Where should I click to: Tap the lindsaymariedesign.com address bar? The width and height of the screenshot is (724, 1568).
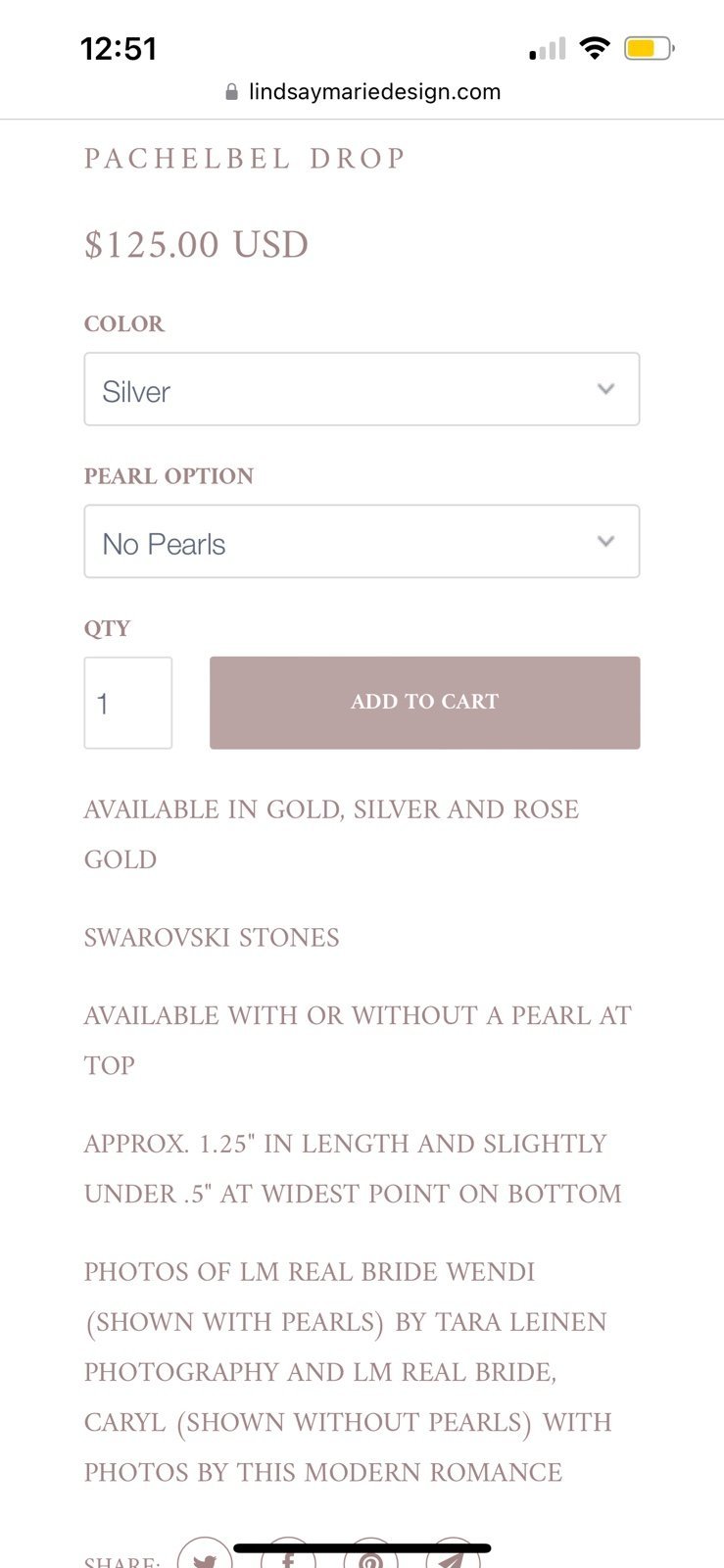(x=362, y=92)
